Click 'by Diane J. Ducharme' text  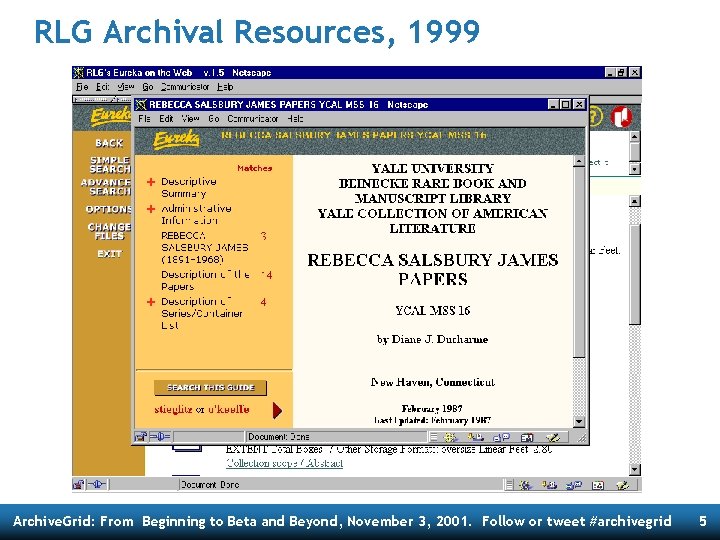pos(433,339)
